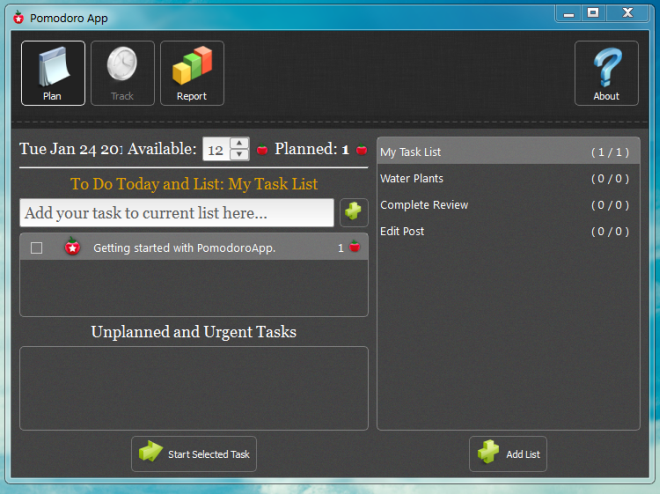660x494 pixels.
Task: Click green plus to add task
Action: coord(354,212)
